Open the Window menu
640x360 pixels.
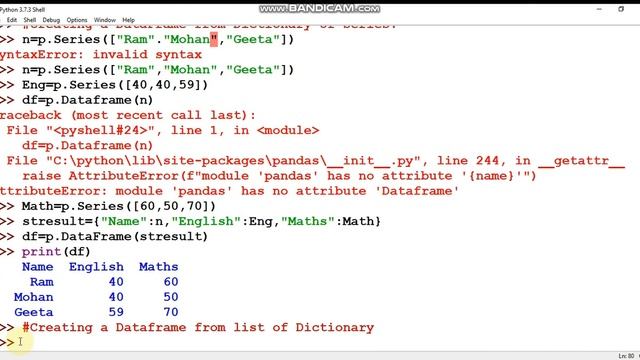[104, 20]
